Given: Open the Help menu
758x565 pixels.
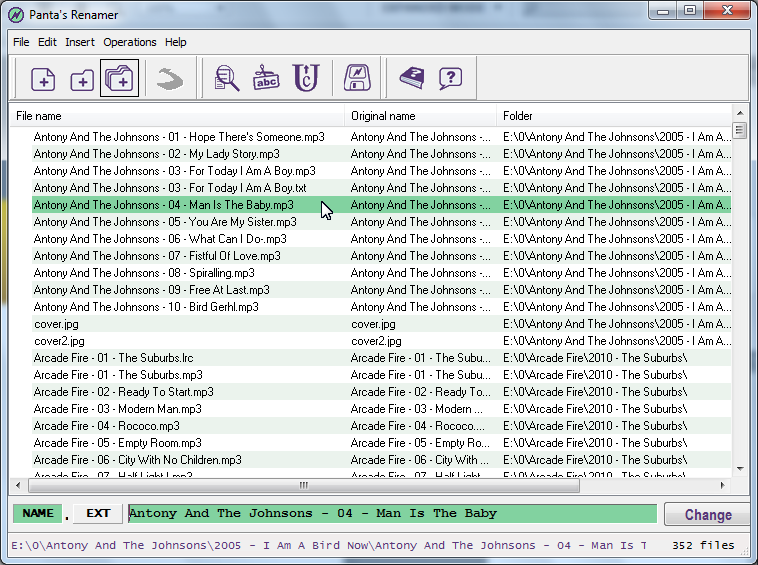Looking at the screenshot, I should coord(175,42).
